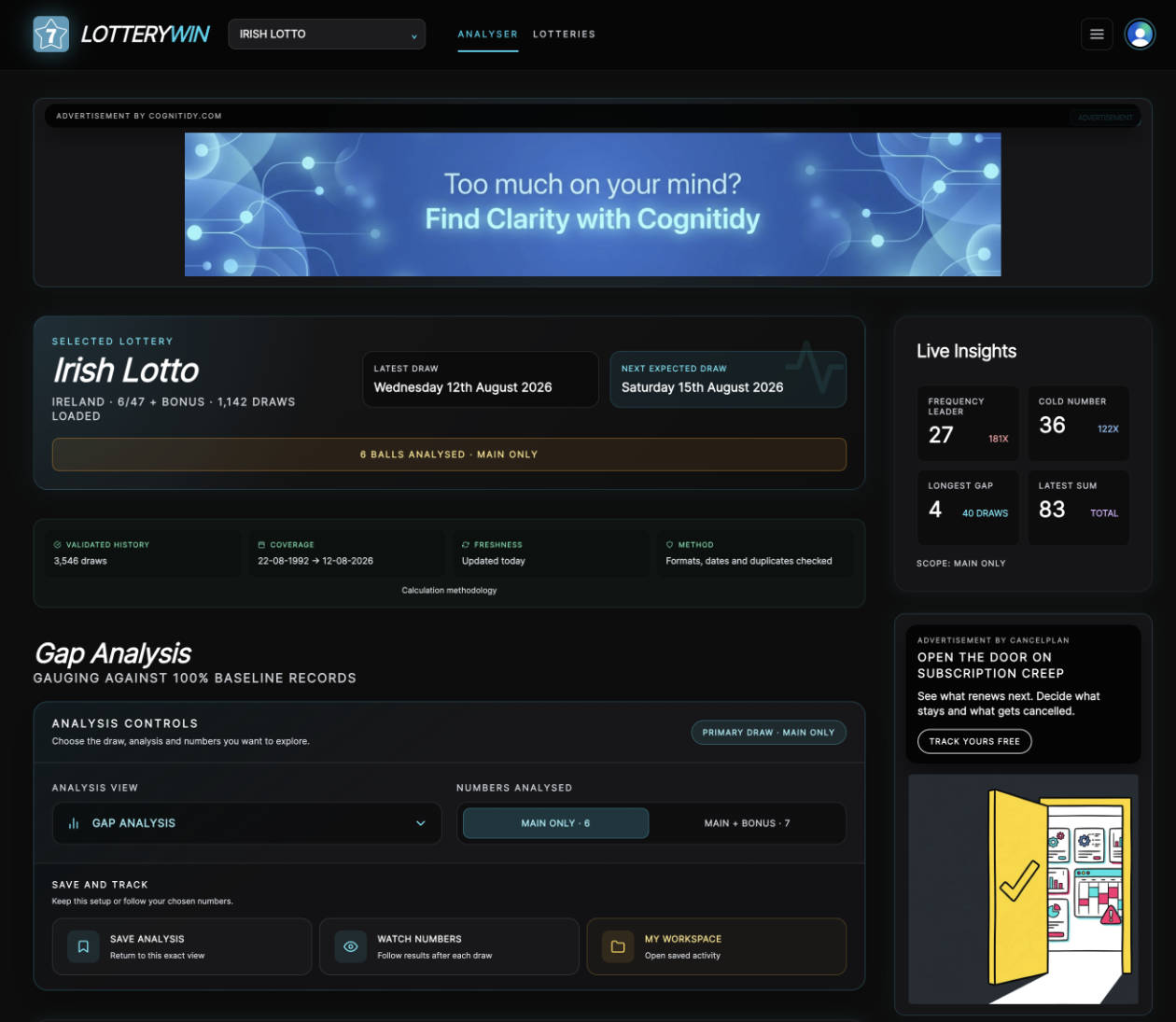Image resolution: width=1176 pixels, height=1022 pixels.
Task: Click the Freshness refresh icon
Action: [466, 544]
